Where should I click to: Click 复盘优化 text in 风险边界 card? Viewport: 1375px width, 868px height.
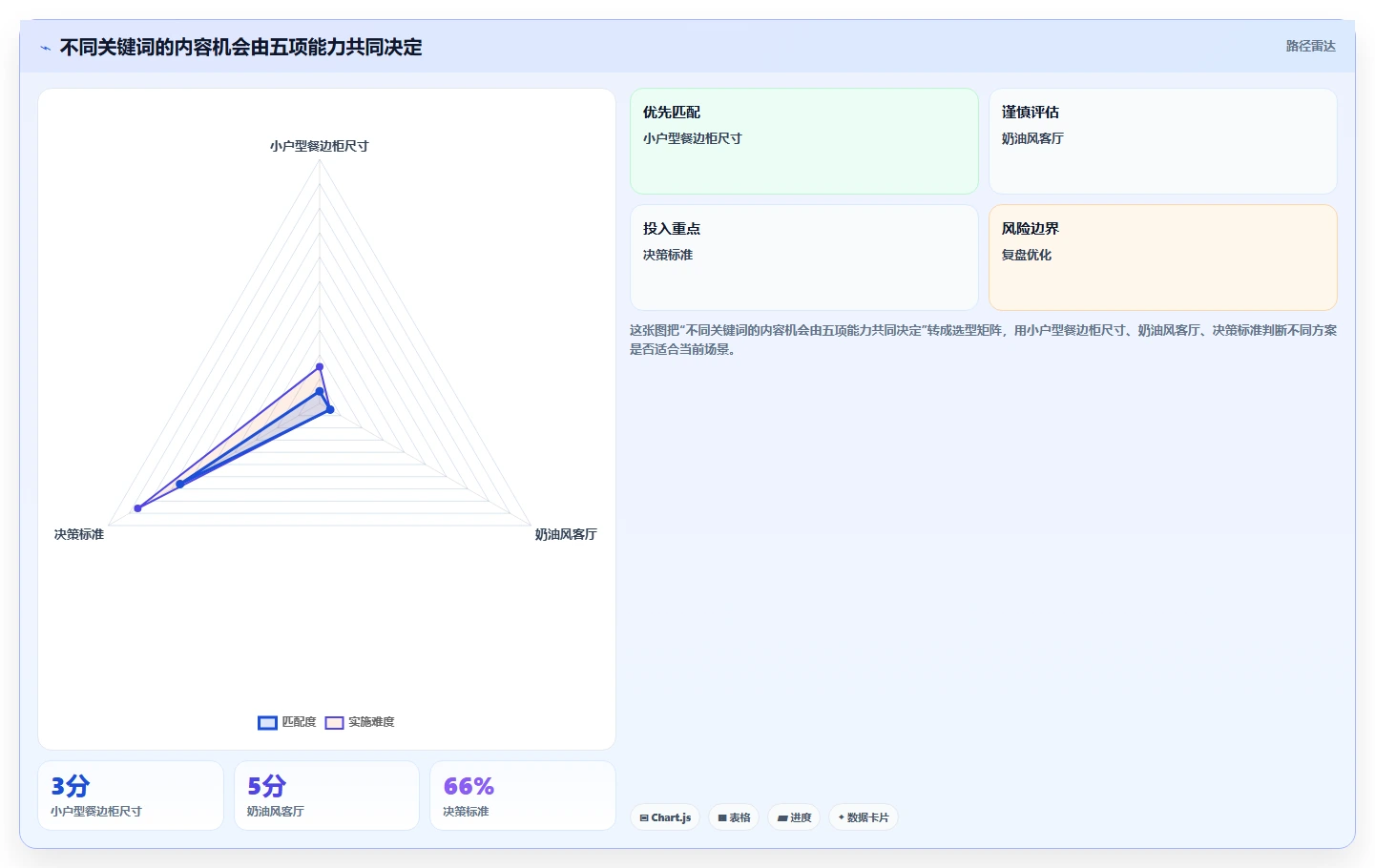point(1027,255)
